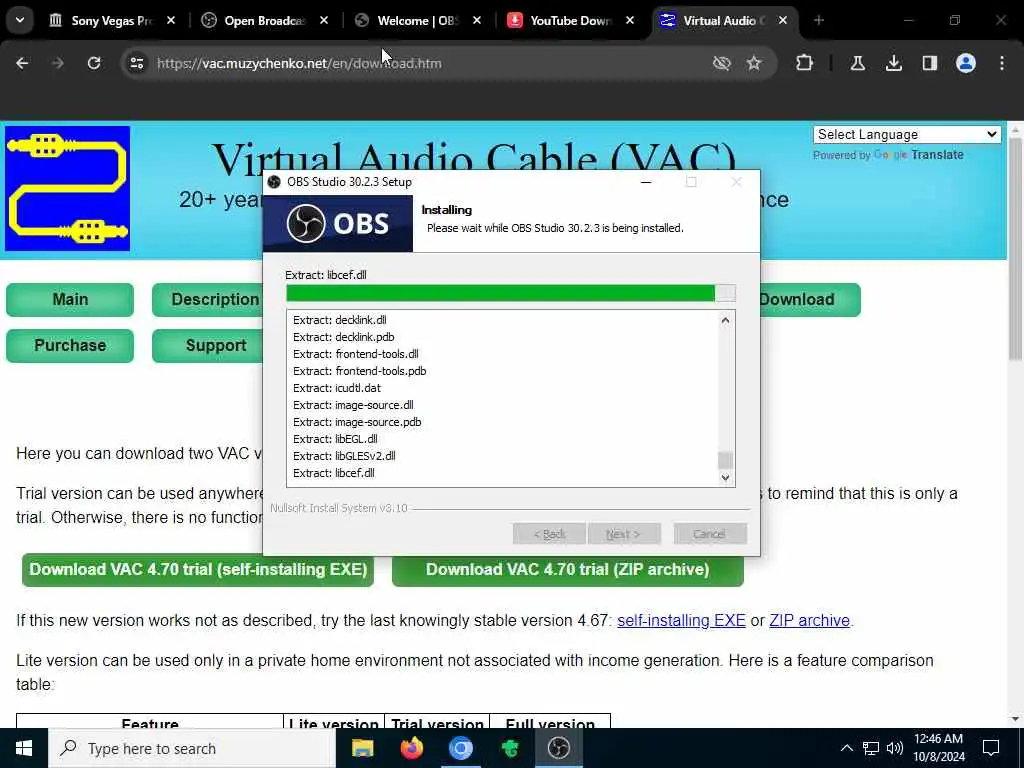Viewport: 1024px width, 768px height.
Task: Open the Chromium browser taskbar icon
Action: (460, 748)
